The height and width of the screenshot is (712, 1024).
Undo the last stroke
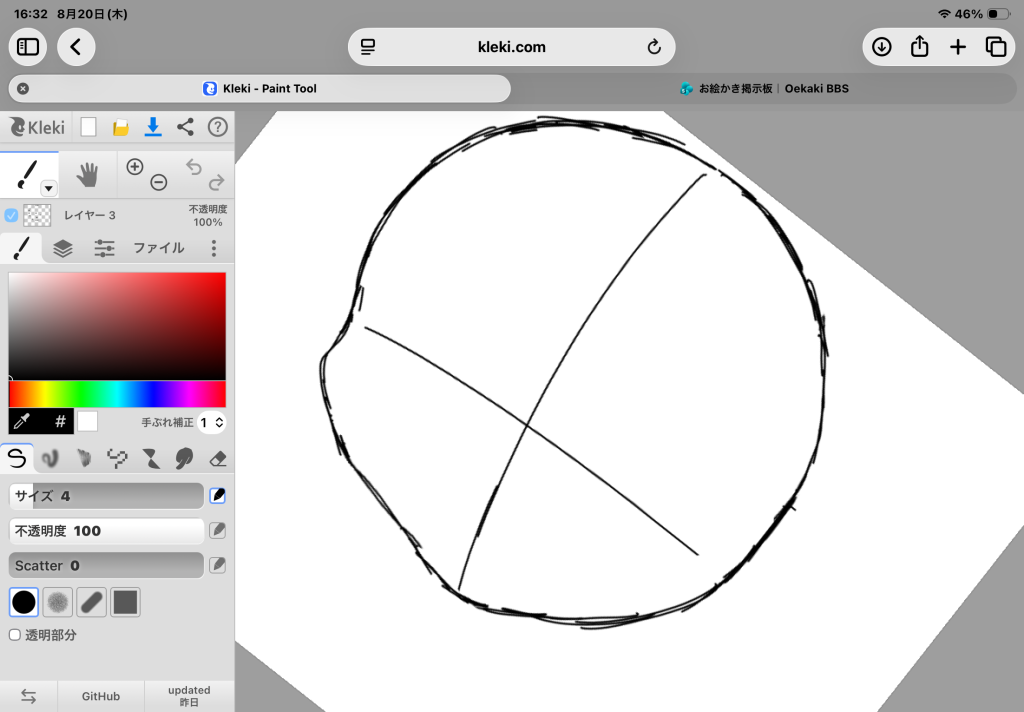(x=193, y=167)
